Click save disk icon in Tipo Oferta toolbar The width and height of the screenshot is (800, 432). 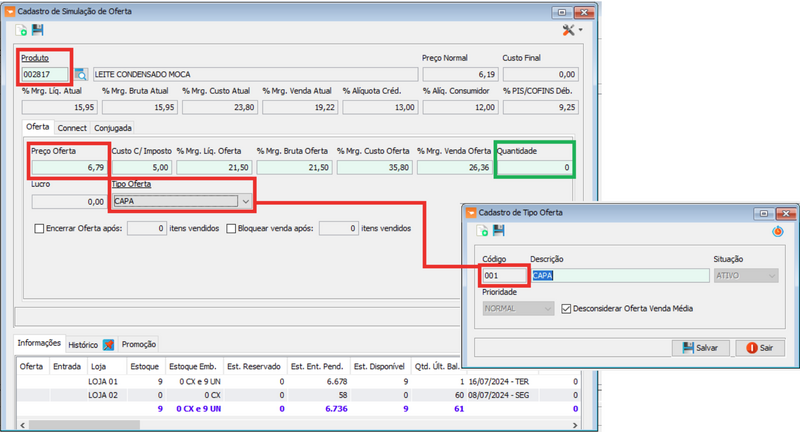click(498, 231)
